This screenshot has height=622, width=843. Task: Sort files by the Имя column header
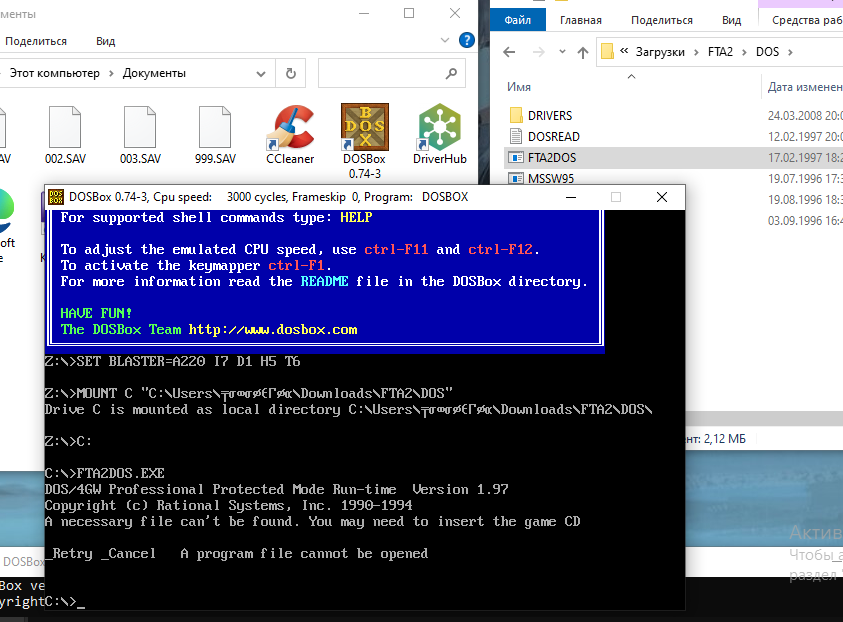(519, 87)
